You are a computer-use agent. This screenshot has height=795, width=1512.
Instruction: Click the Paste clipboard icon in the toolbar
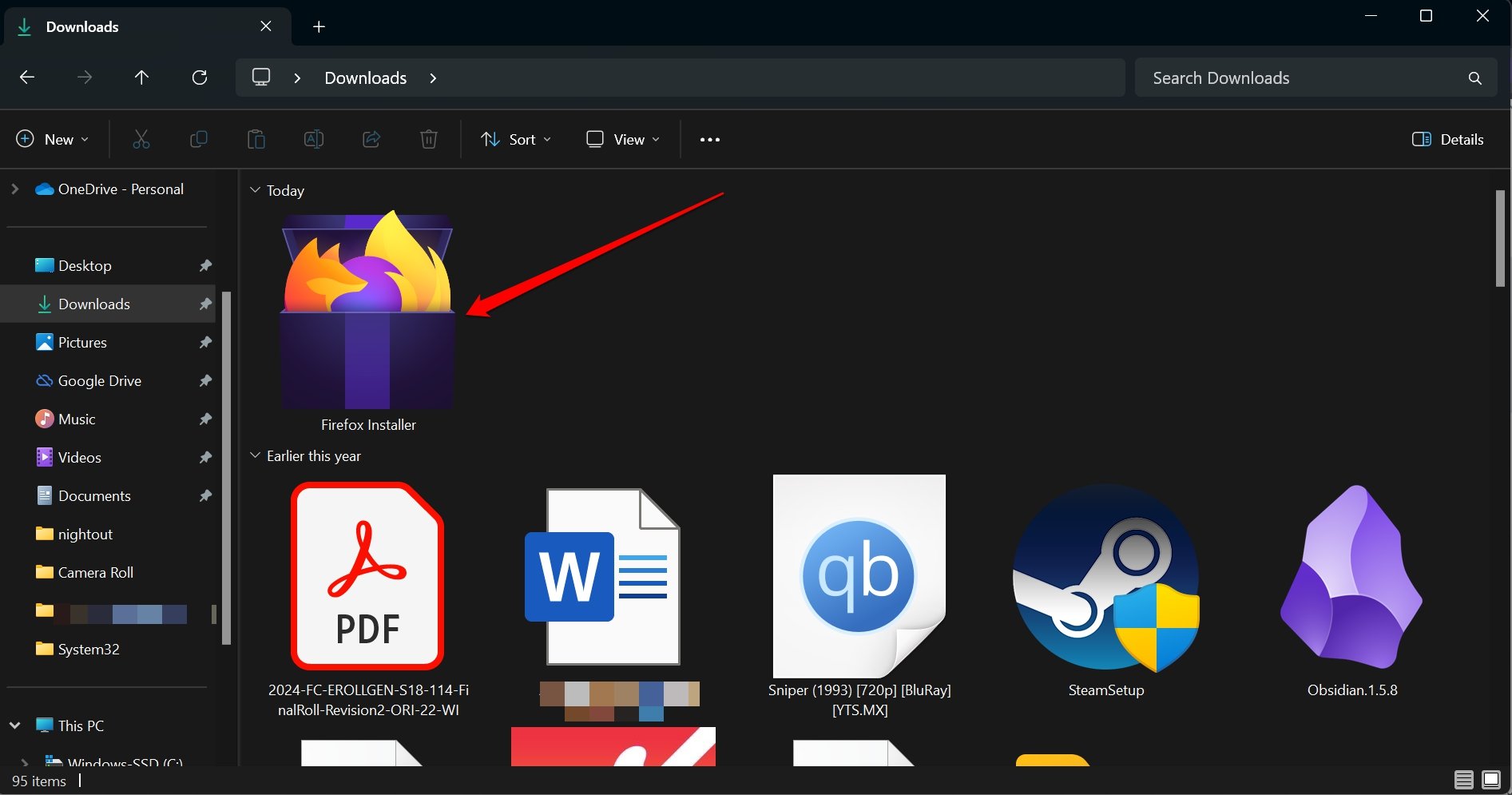[x=256, y=139]
